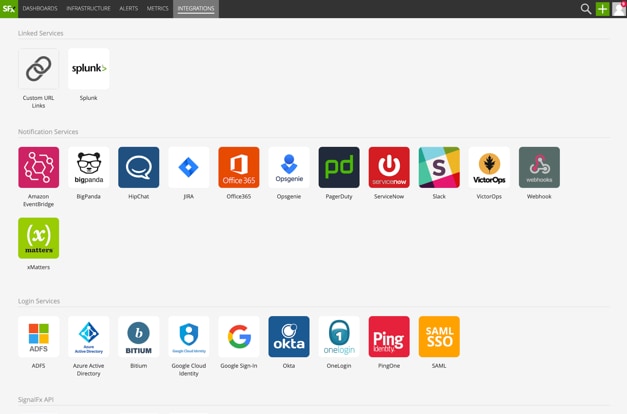
Task: Select the Amazon EventBridge integration icon
Action: (x=38, y=167)
